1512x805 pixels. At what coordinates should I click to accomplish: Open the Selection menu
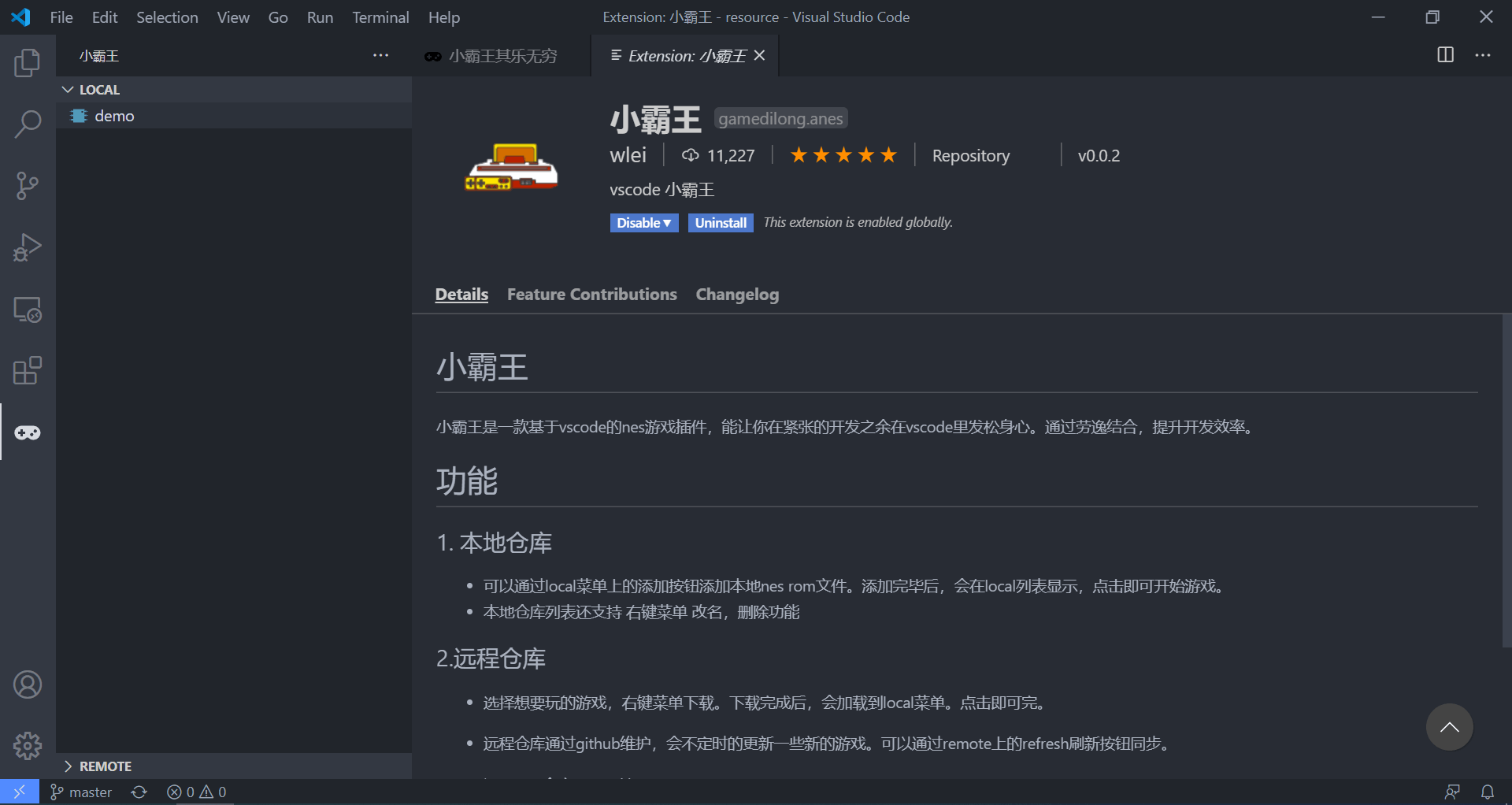167,17
